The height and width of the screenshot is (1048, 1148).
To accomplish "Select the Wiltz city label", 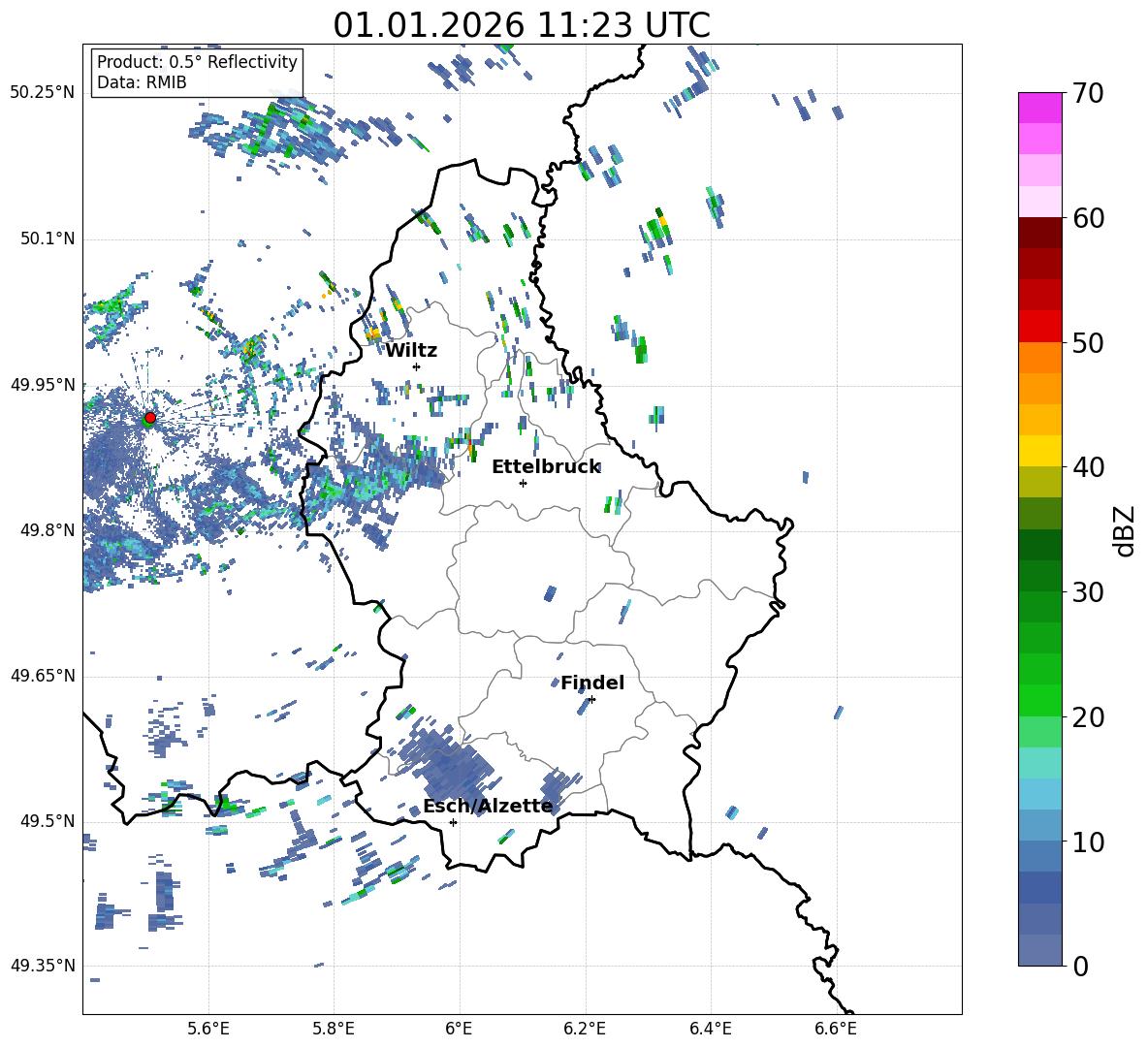I will point(411,350).
